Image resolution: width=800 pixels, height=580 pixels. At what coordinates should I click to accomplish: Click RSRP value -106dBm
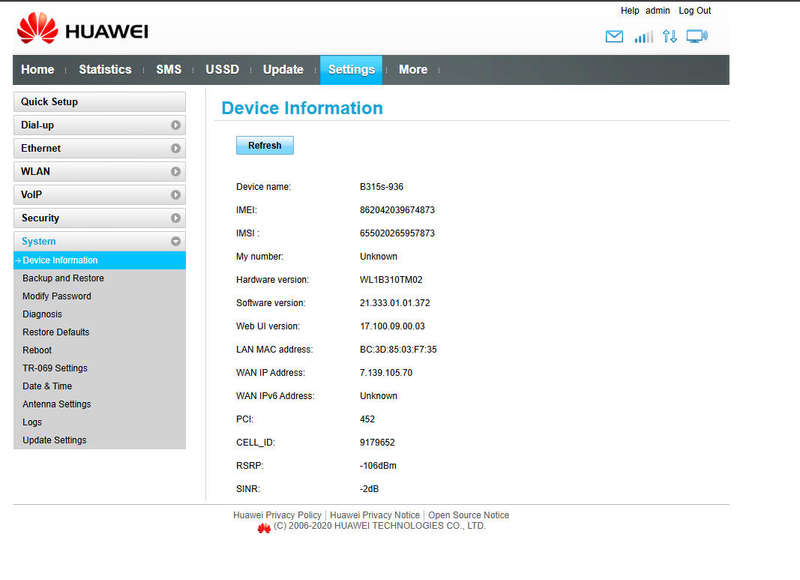(x=378, y=466)
